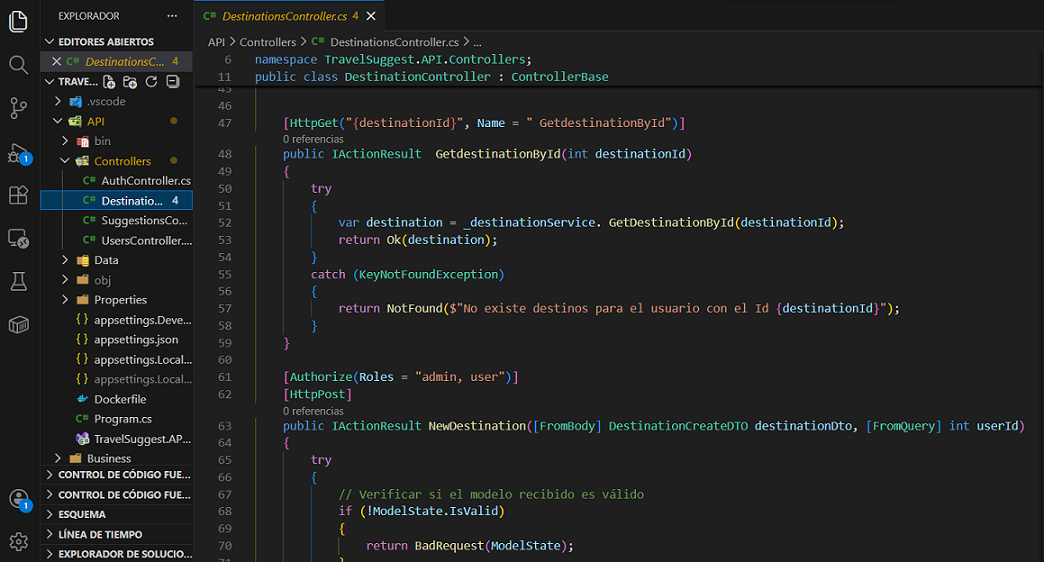
Task: Open the Explorer view in activity bar
Action: [19, 21]
